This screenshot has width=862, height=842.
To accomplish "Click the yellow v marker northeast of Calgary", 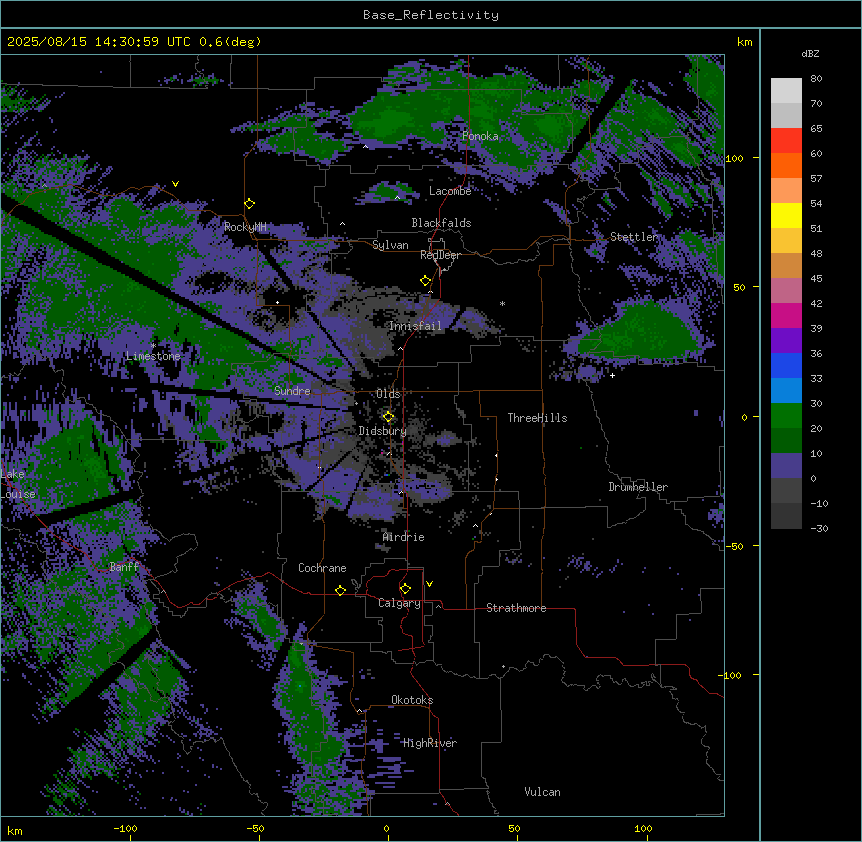I will (429, 584).
